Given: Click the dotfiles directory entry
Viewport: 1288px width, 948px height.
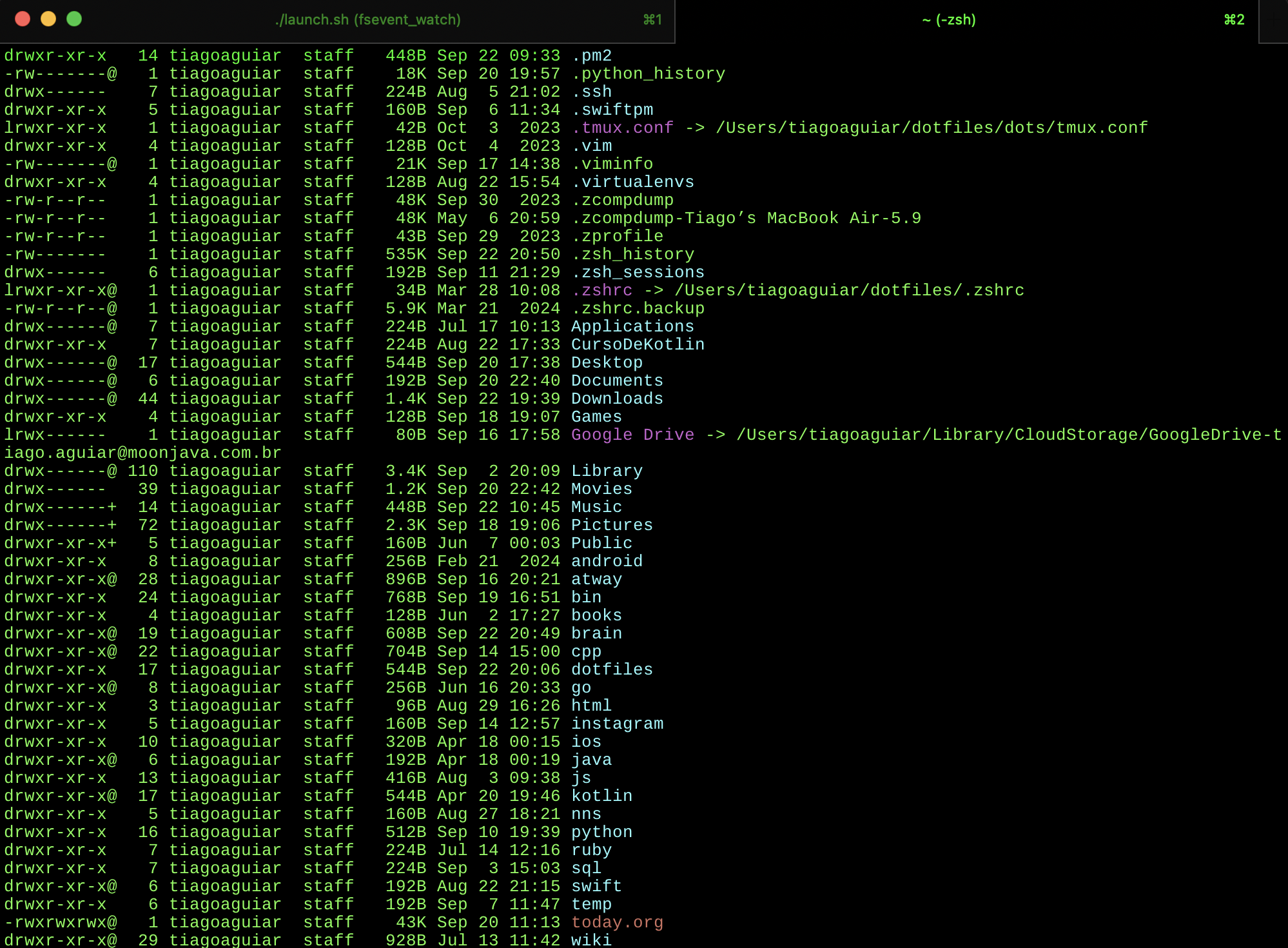Looking at the screenshot, I should pyautogui.click(x=612, y=669).
